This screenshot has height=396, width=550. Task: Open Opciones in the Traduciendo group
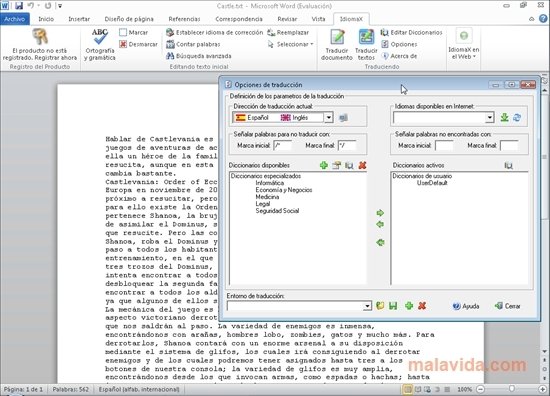pos(399,44)
